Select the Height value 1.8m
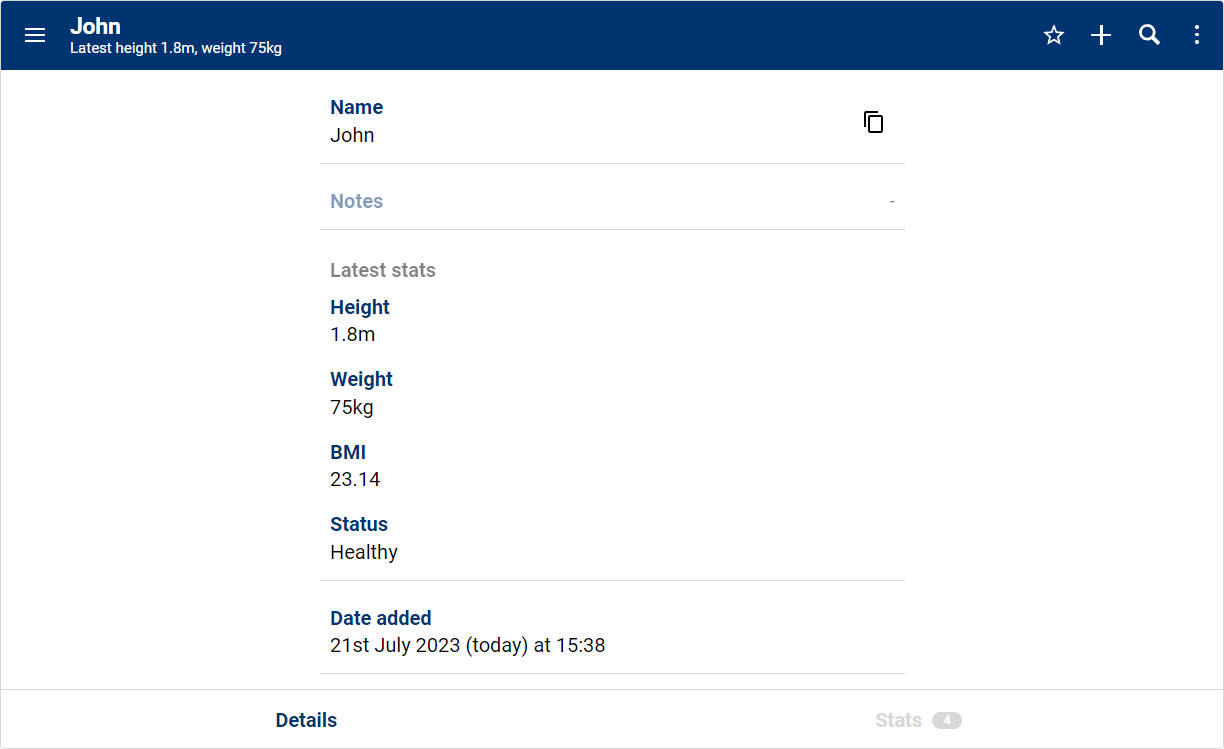This screenshot has width=1224, height=749. click(x=352, y=335)
